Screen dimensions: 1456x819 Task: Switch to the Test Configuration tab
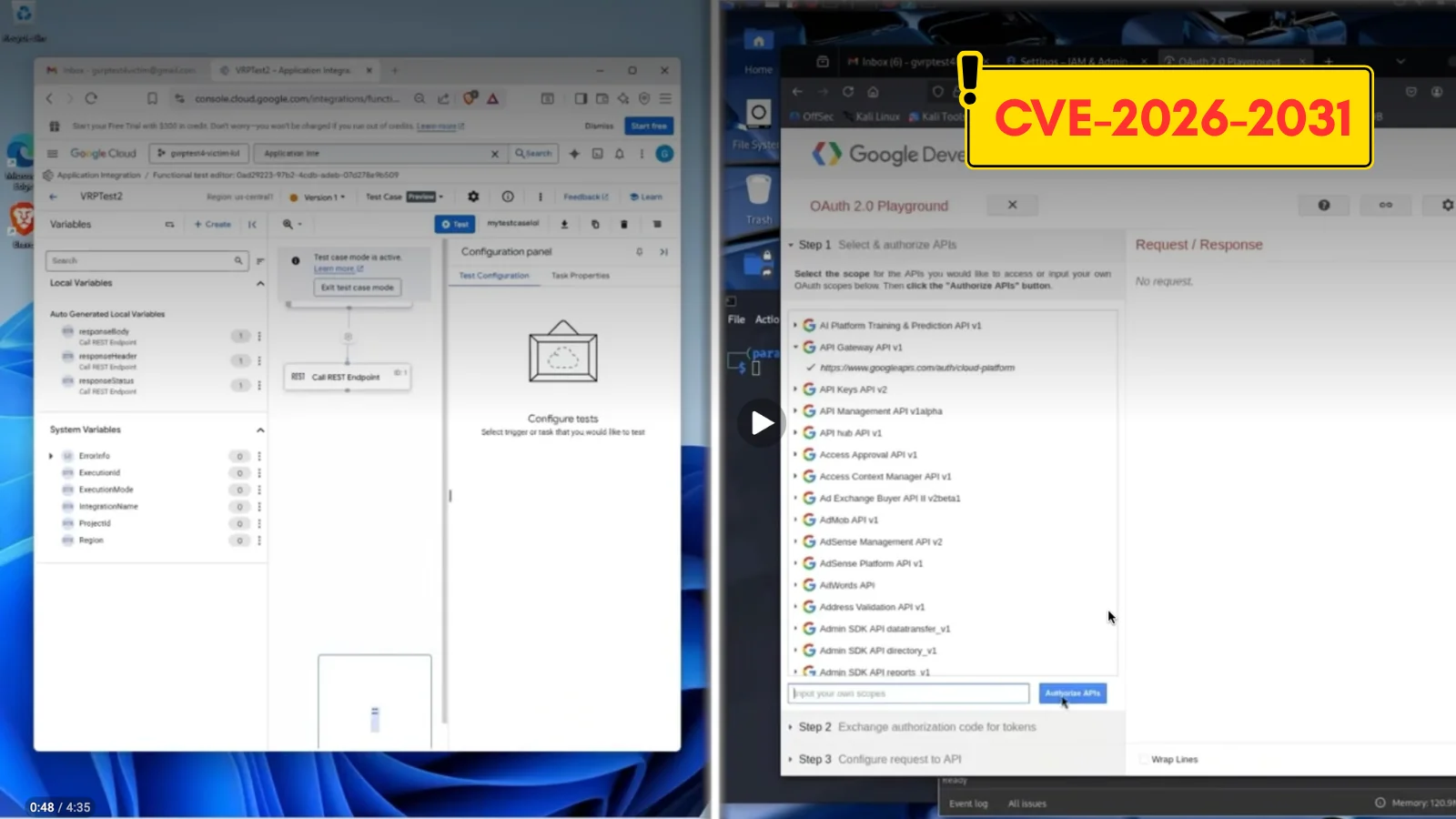pyautogui.click(x=494, y=276)
